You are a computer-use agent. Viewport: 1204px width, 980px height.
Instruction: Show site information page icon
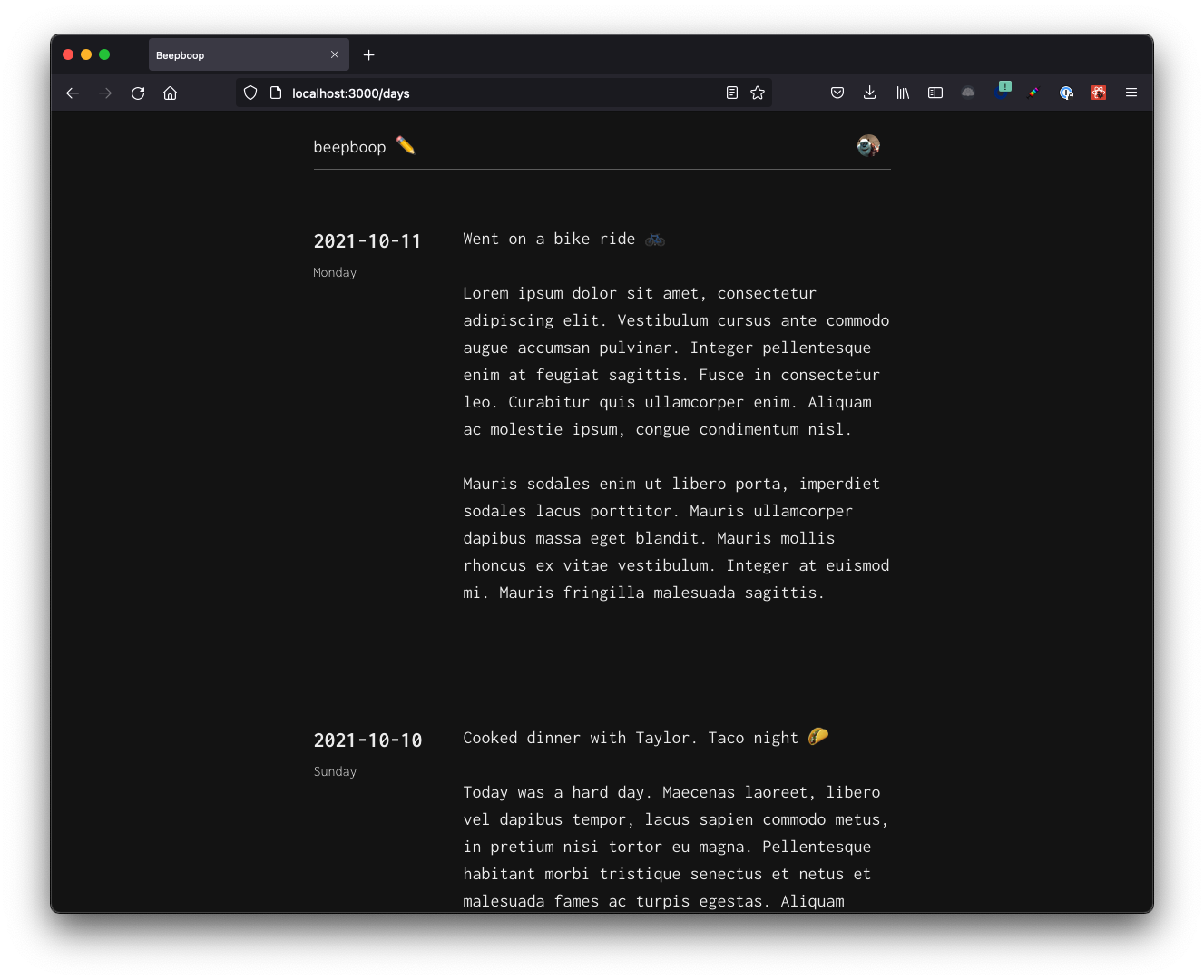pyautogui.click(x=276, y=93)
